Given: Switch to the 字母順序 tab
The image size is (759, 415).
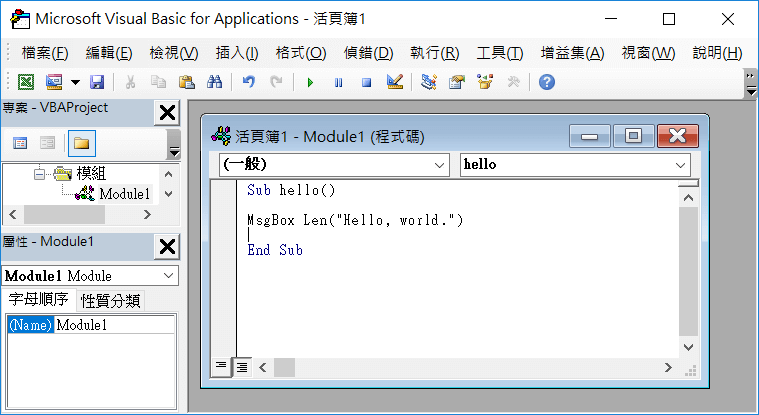Looking at the screenshot, I should coord(39,299).
